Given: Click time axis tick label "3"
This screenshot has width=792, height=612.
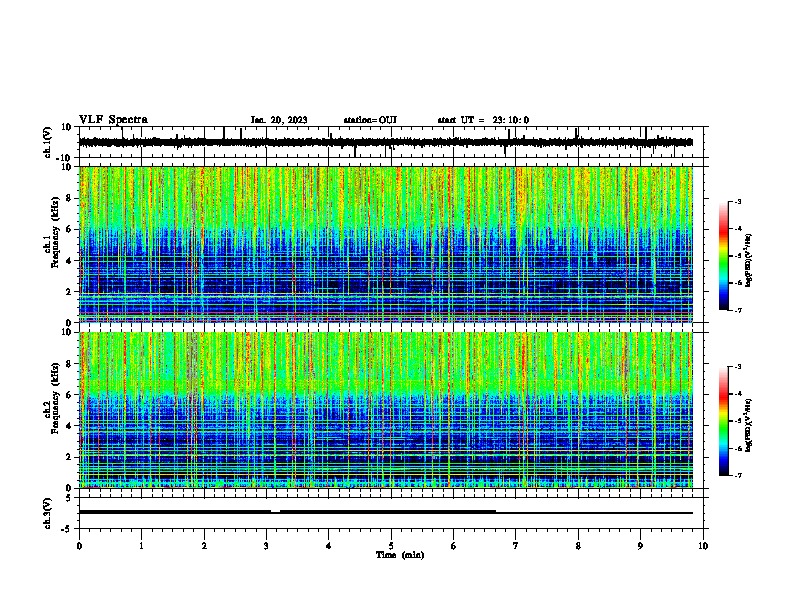Looking at the screenshot, I should coord(266,546).
